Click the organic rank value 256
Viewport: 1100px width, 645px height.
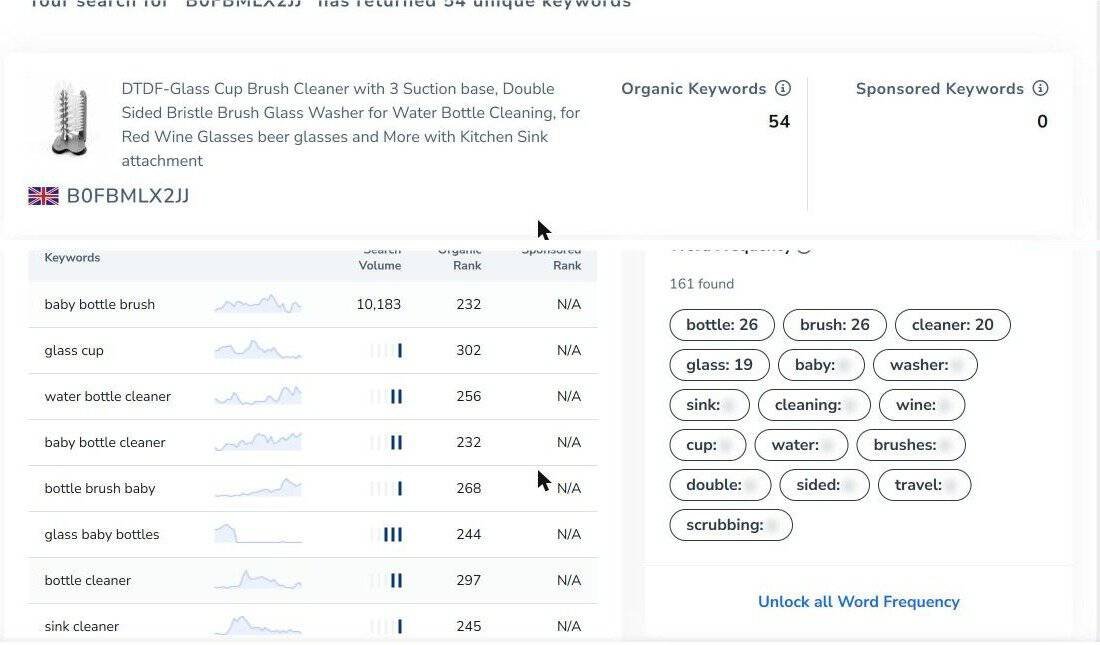click(x=469, y=397)
